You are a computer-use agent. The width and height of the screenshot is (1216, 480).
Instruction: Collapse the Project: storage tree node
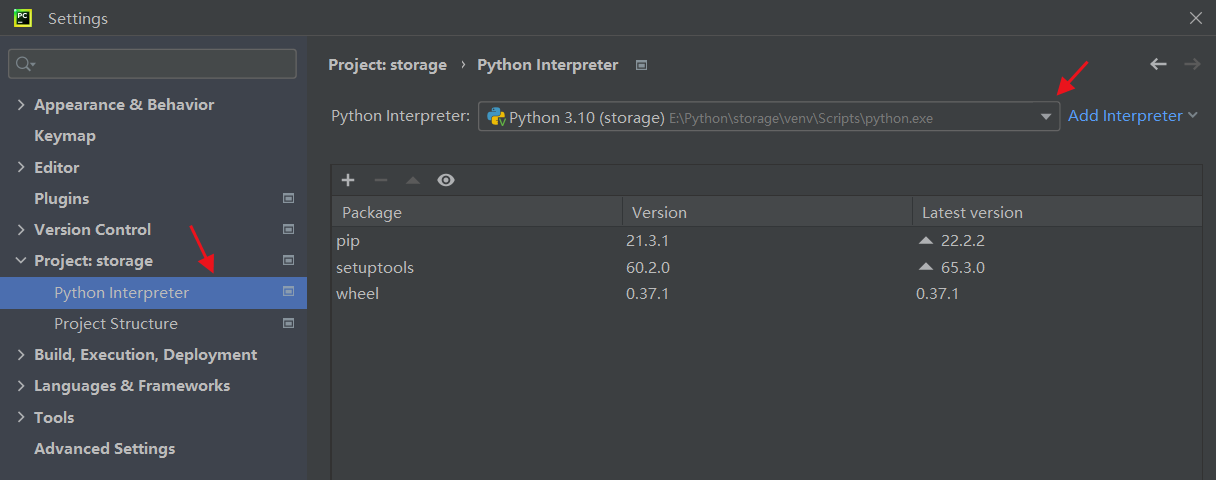point(21,261)
